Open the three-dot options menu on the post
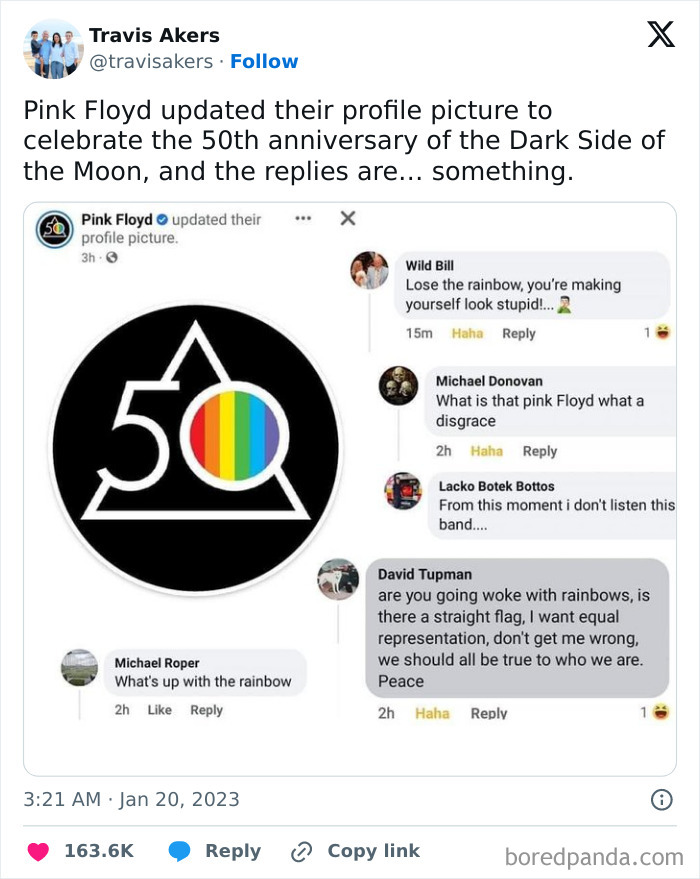This screenshot has width=700, height=879. (302, 217)
